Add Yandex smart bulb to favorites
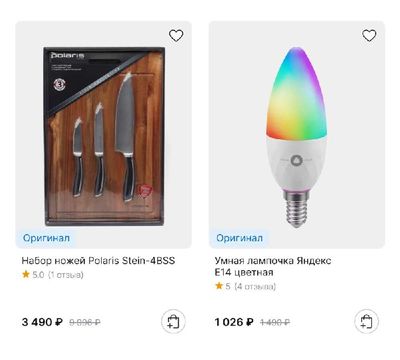The width and height of the screenshot is (400, 360). click(x=369, y=35)
